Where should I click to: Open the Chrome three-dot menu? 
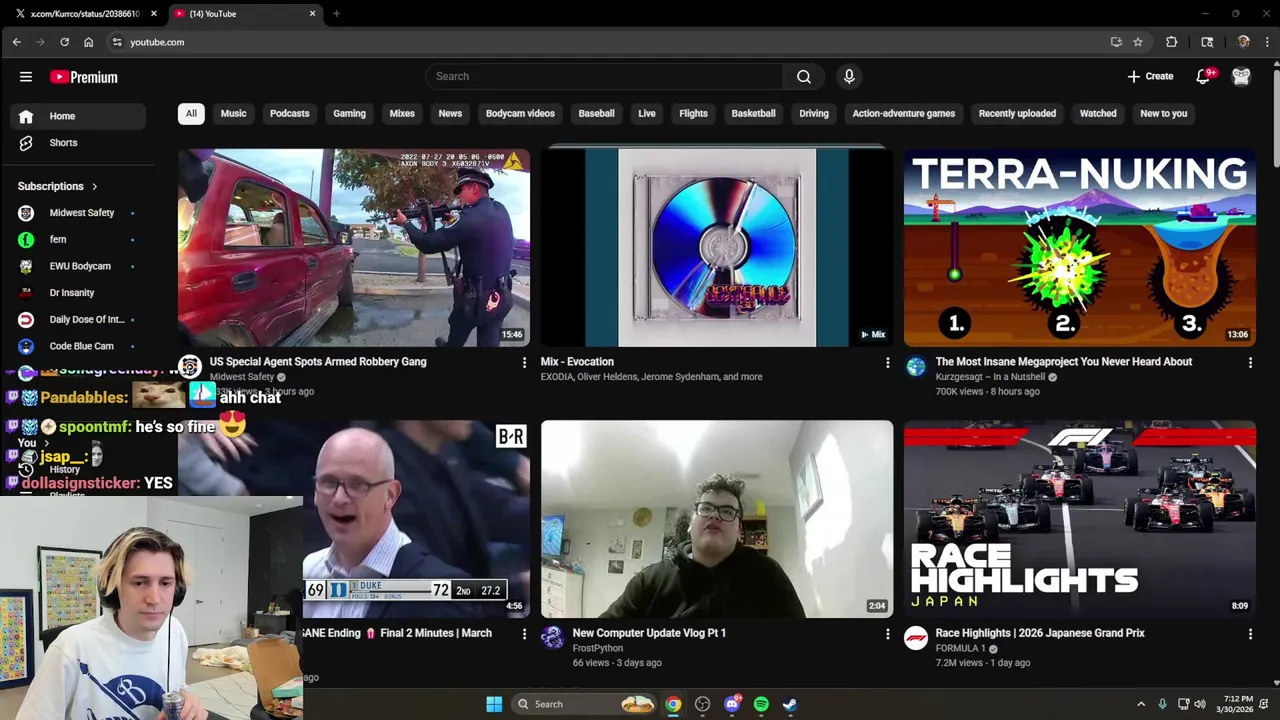coord(1267,42)
